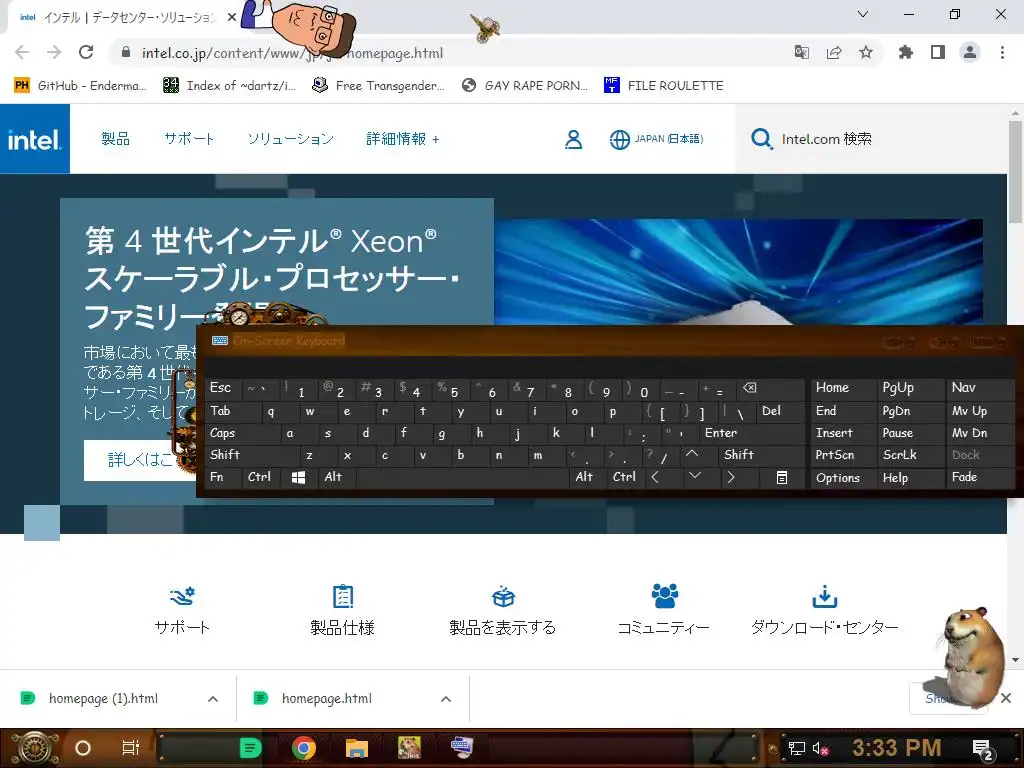Click the Intel logo
This screenshot has width=1024, height=768.
(x=35, y=139)
